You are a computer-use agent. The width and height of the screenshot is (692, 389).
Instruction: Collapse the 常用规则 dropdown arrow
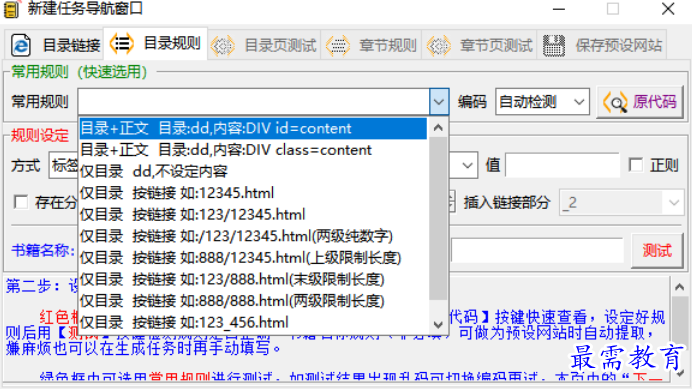pos(439,102)
